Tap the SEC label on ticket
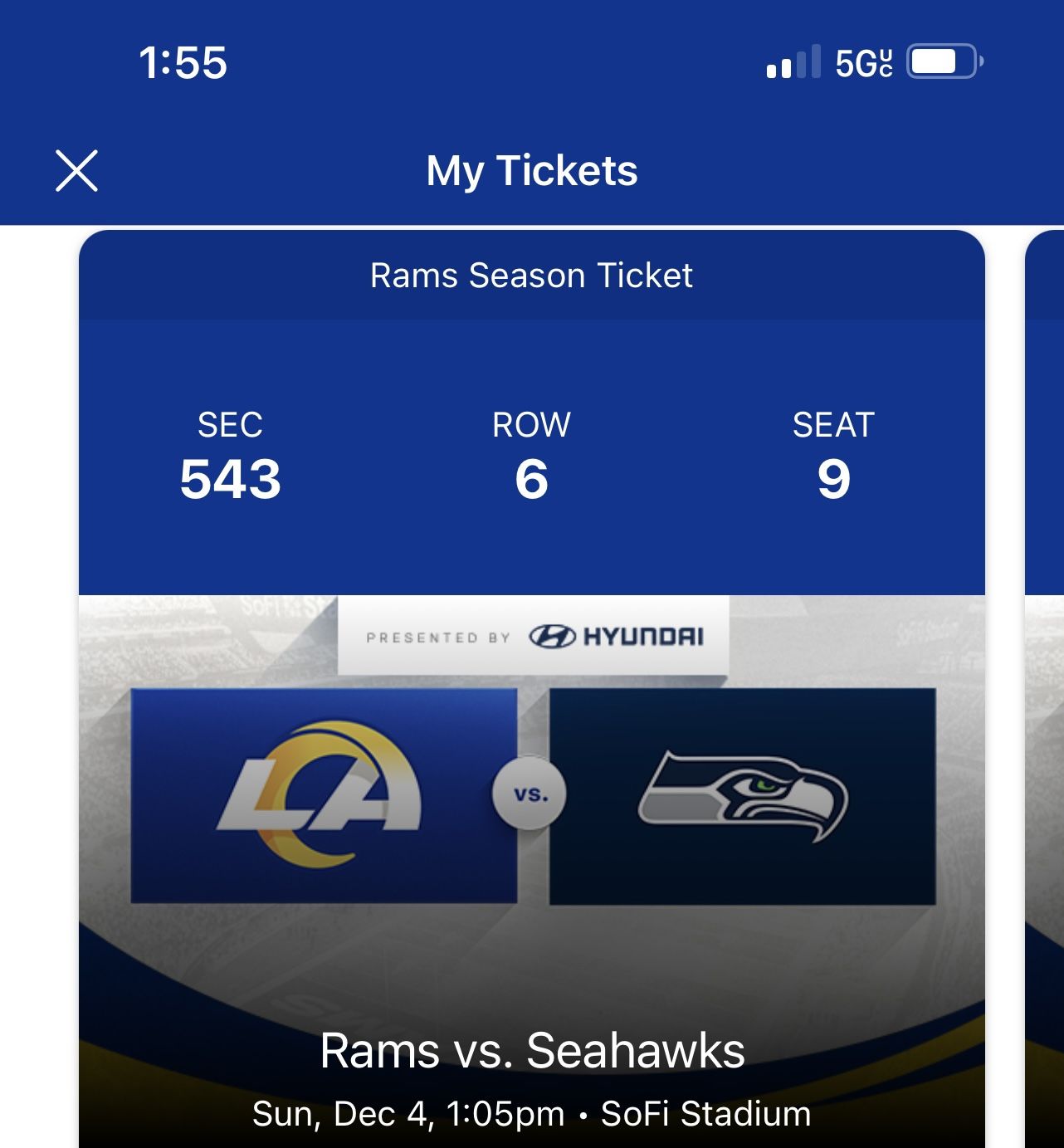 click(x=230, y=425)
